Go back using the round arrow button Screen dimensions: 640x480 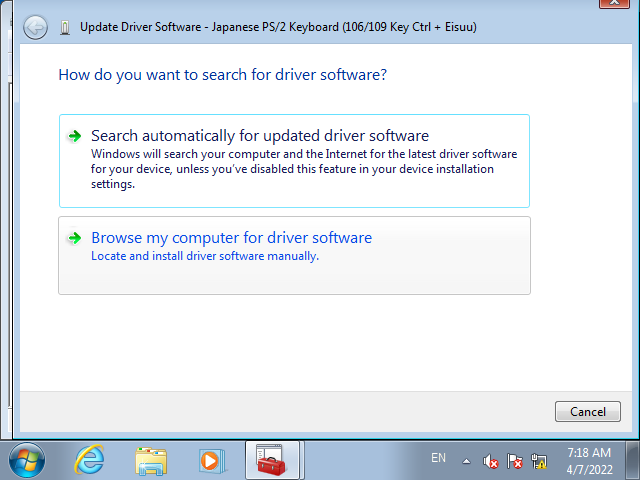point(35,27)
